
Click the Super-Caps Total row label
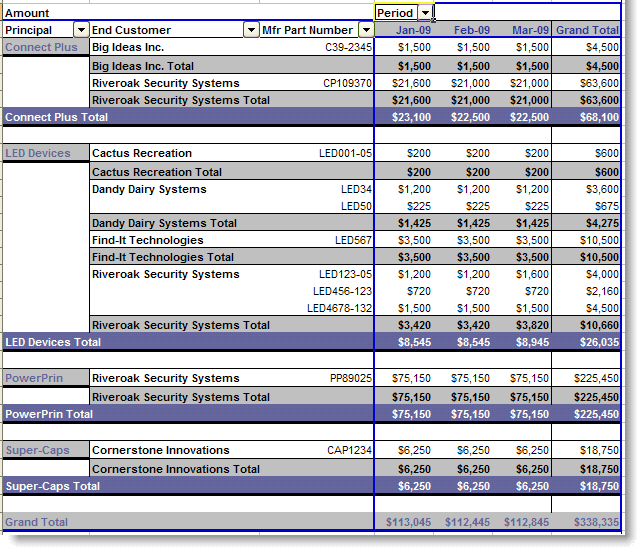click(x=52, y=486)
